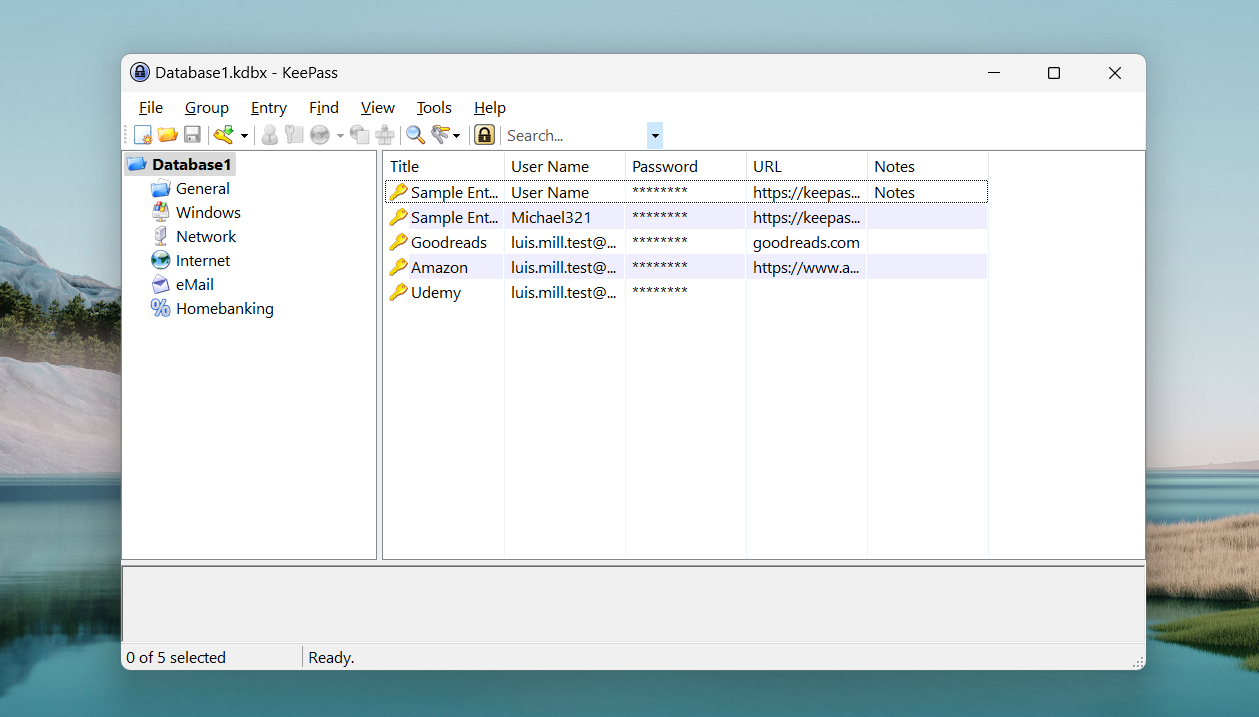The image size is (1259, 717).
Task: Add a new entry using the key icon
Action: (223, 134)
